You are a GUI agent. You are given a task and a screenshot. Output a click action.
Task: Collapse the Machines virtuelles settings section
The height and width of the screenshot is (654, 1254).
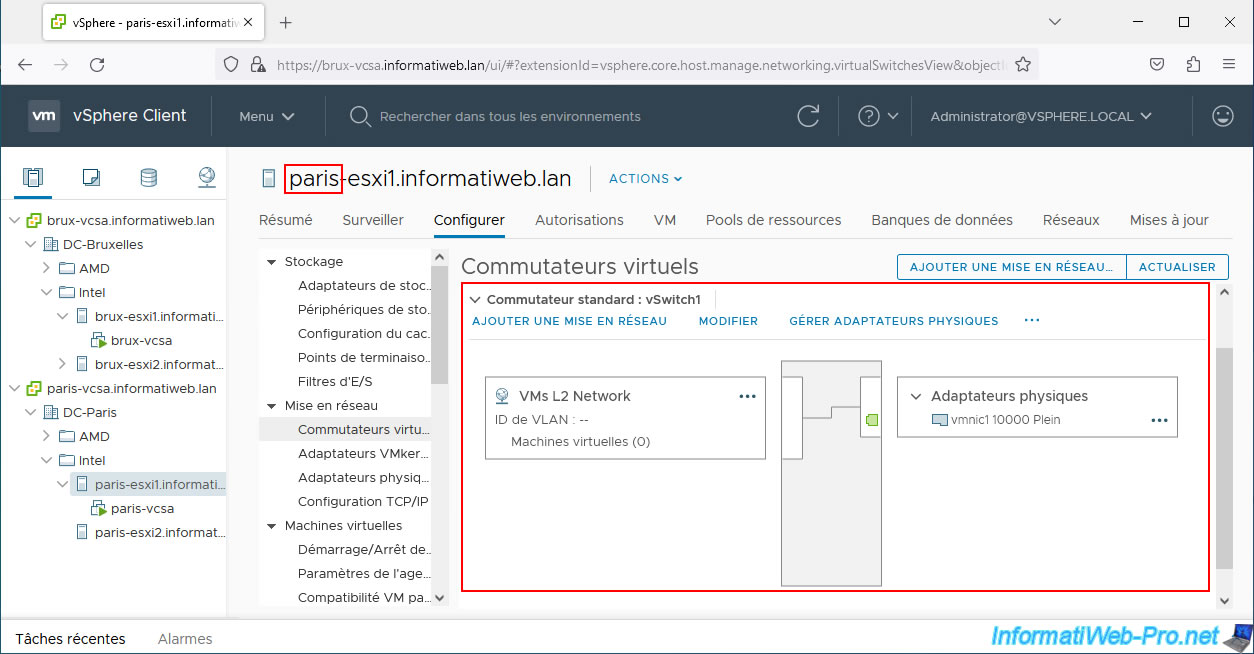[x=271, y=526]
